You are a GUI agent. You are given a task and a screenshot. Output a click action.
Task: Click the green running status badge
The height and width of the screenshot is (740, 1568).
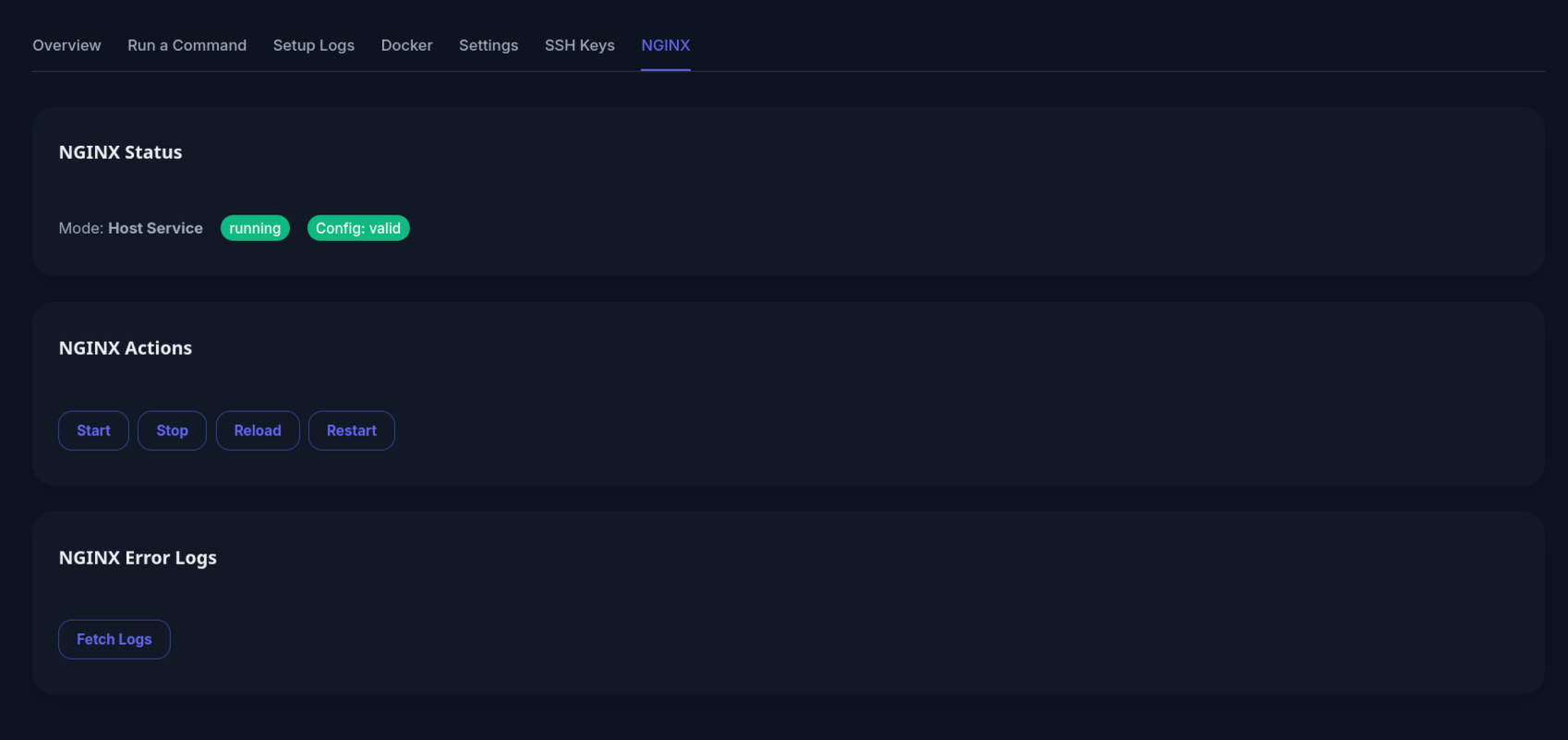click(255, 228)
